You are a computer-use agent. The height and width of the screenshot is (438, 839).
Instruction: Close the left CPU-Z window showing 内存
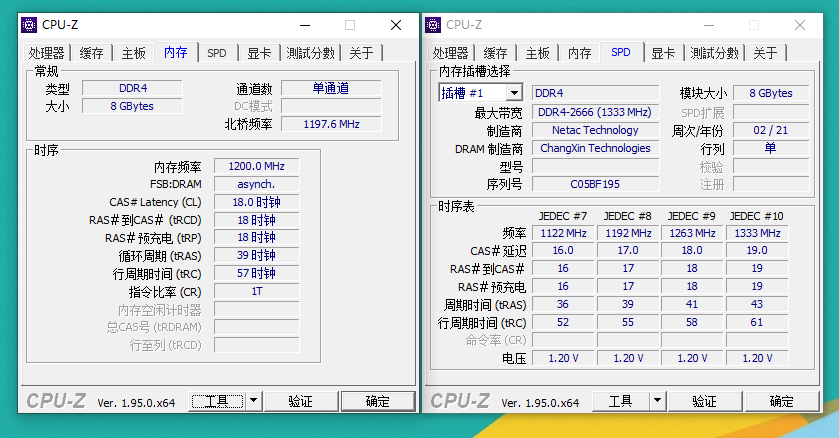pos(395,25)
